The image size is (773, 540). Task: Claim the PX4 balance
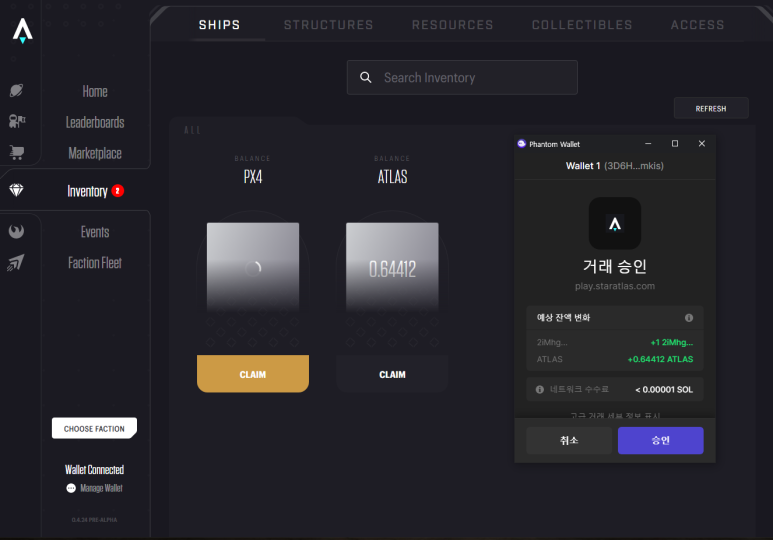point(253,374)
